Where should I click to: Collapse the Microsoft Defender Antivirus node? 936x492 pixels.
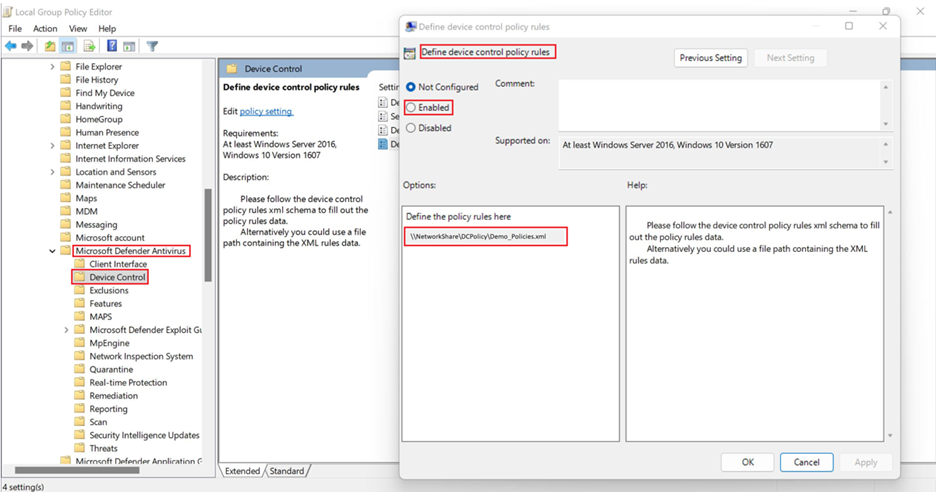53,251
